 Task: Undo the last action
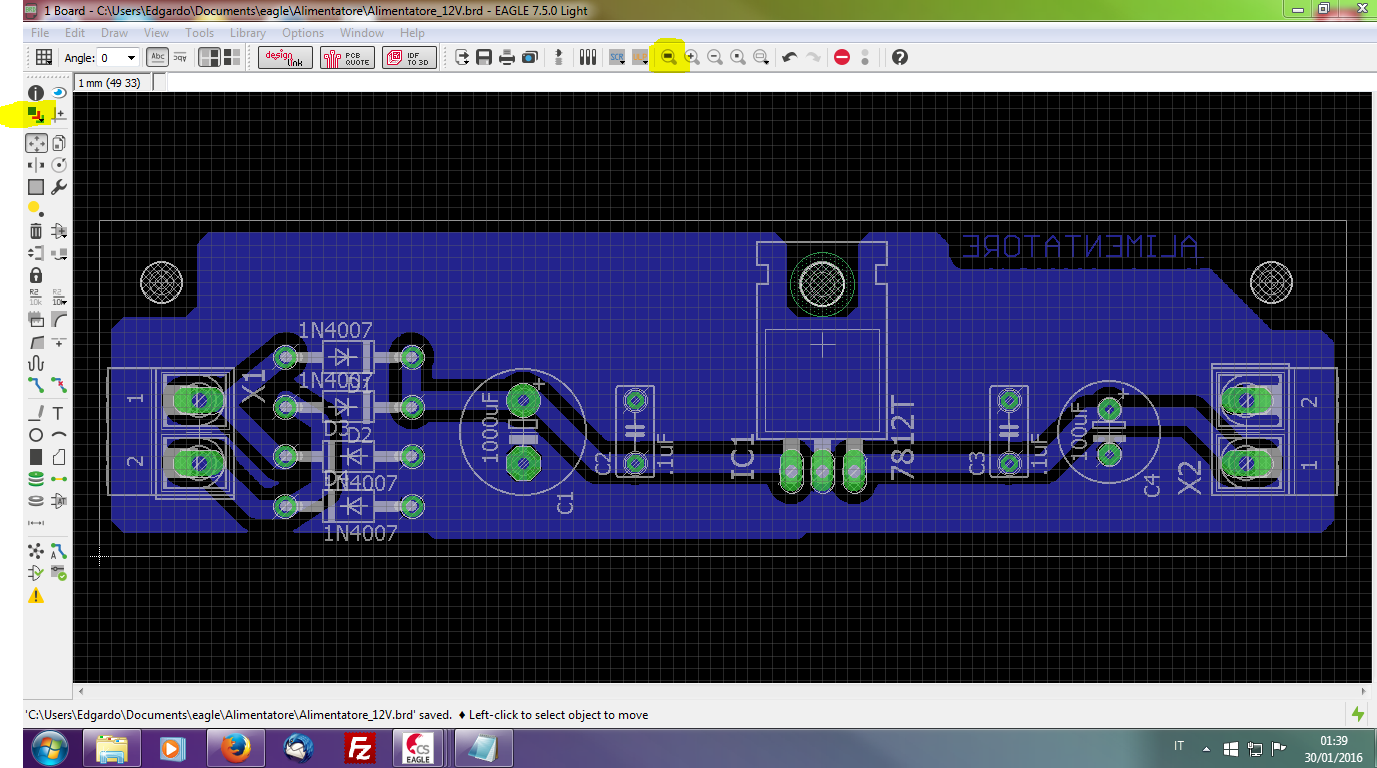point(790,58)
